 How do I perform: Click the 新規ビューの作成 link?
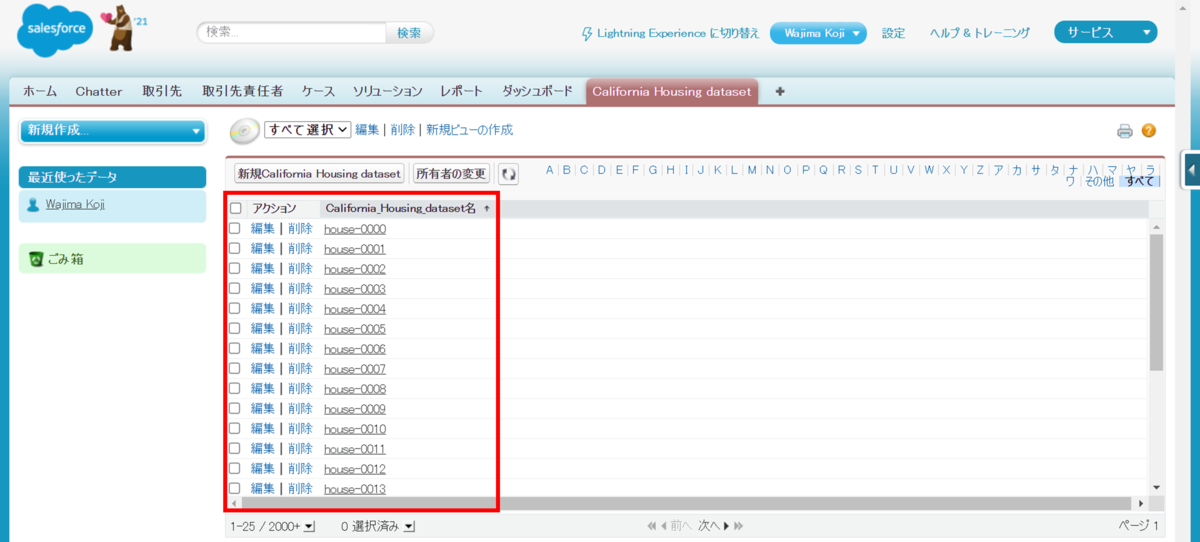(469, 130)
